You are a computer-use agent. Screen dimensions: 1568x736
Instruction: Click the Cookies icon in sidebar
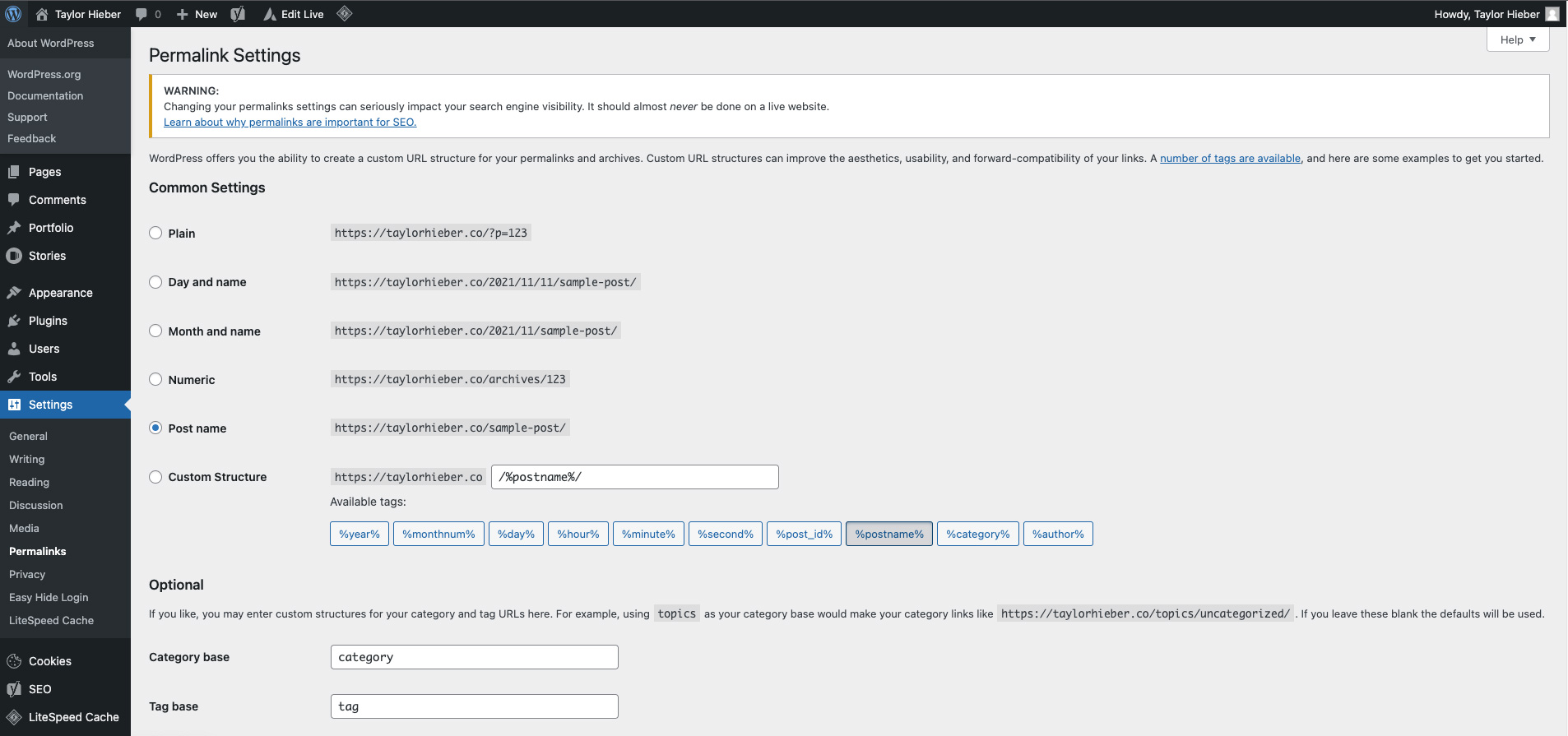[x=14, y=661]
